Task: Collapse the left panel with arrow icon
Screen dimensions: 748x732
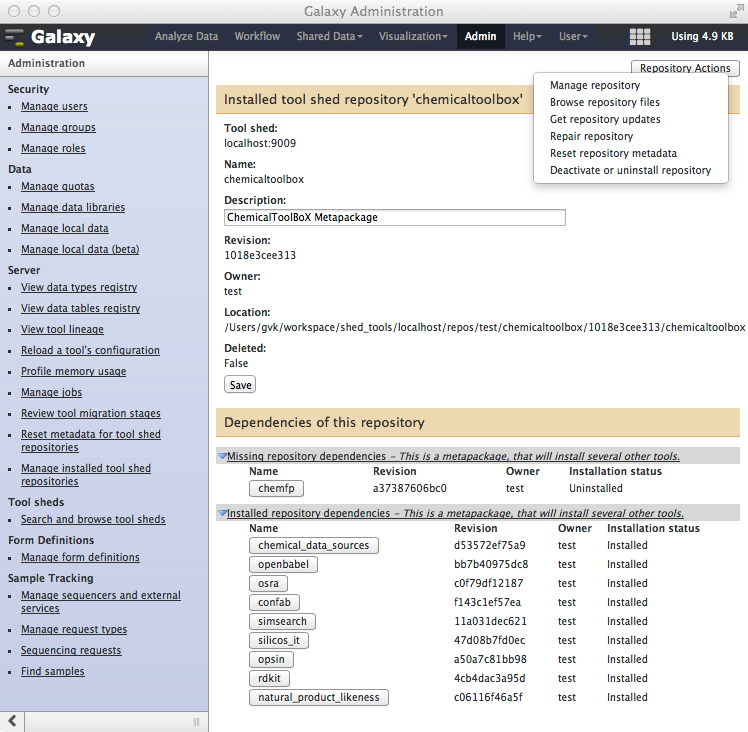Action: pyautogui.click(x=12, y=721)
